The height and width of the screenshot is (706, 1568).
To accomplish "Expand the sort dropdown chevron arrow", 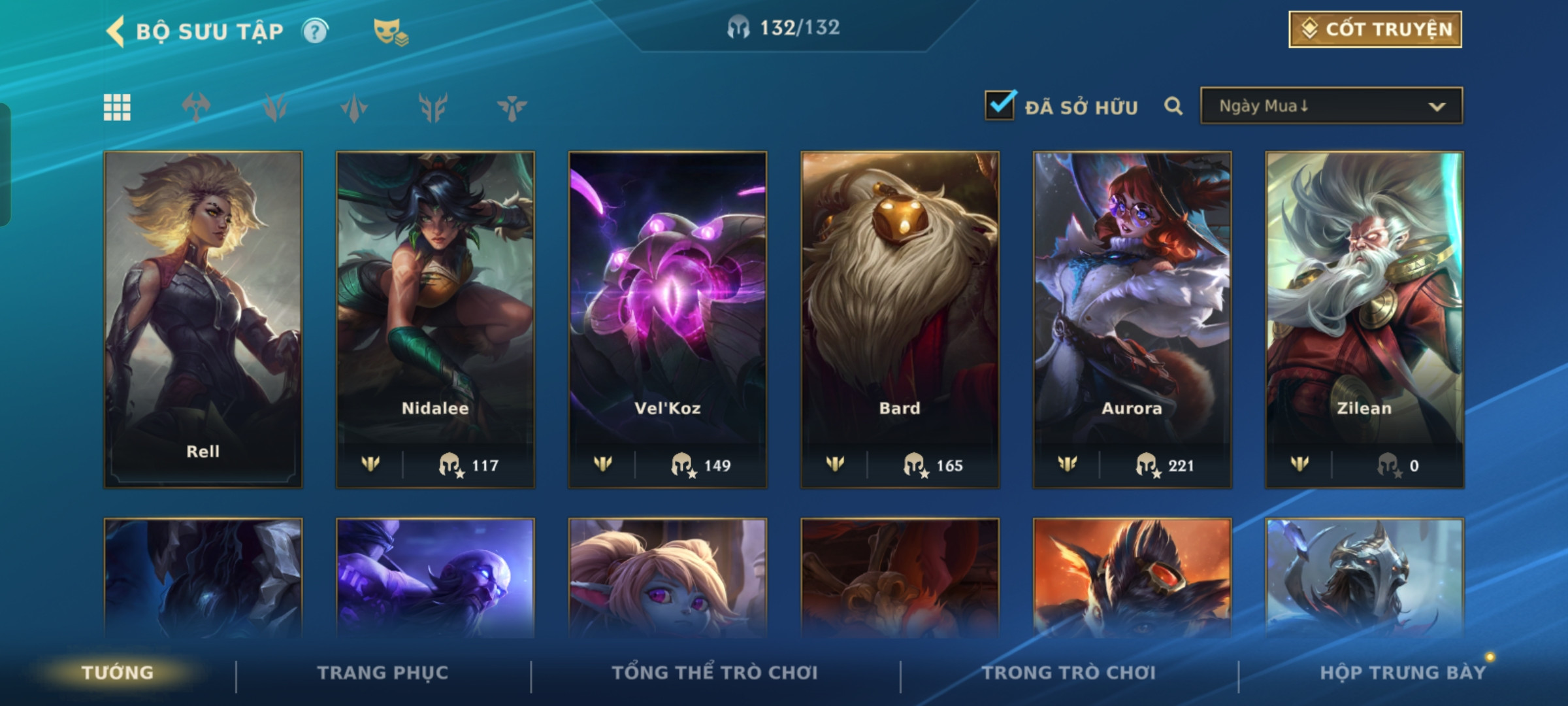I will pyautogui.click(x=1437, y=107).
